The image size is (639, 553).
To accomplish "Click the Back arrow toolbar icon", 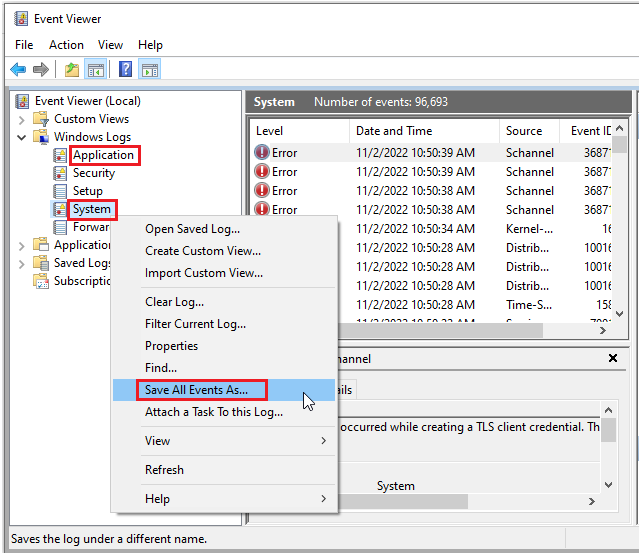I will pyautogui.click(x=18, y=70).
